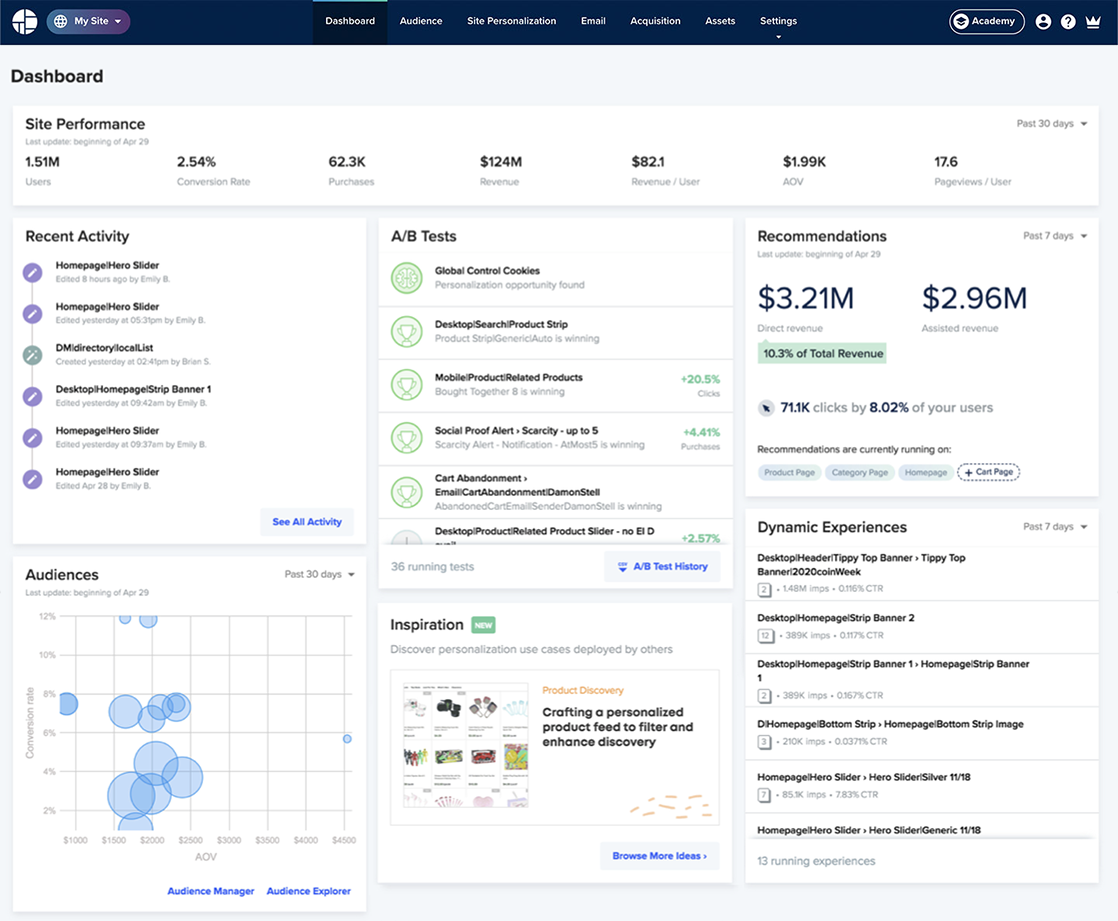Open the user account profile icon
The image size is (1118, 921).
coord(1043,21)
